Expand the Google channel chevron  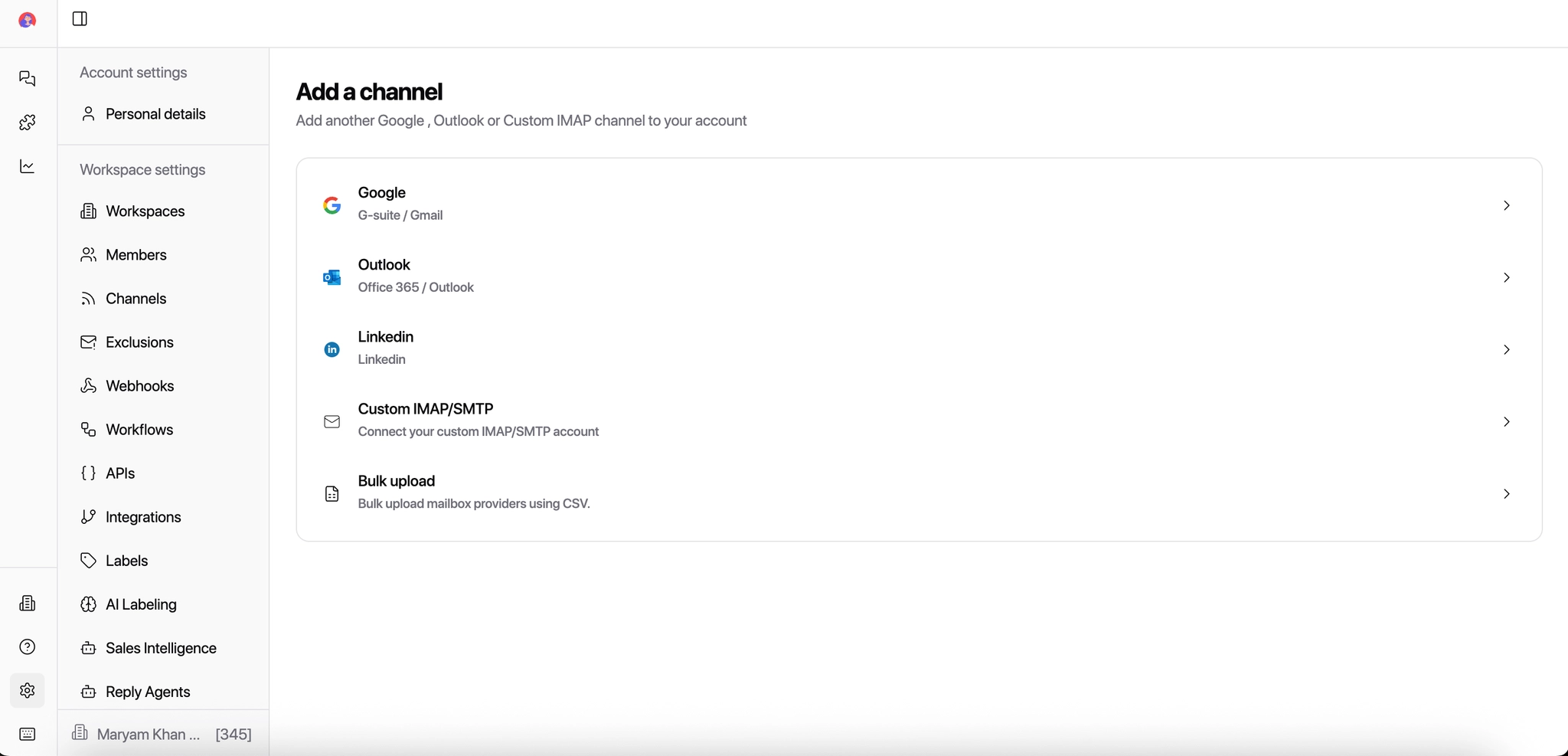pos(1506,205)
